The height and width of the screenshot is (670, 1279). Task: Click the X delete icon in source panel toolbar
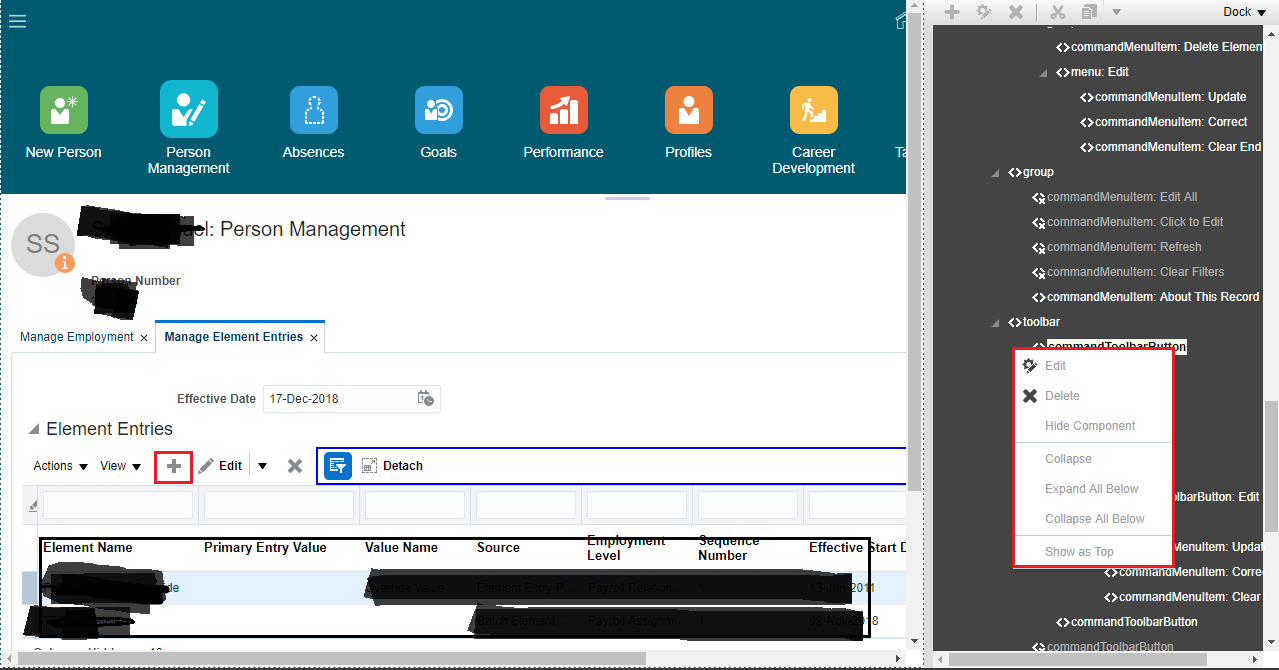1015,12
